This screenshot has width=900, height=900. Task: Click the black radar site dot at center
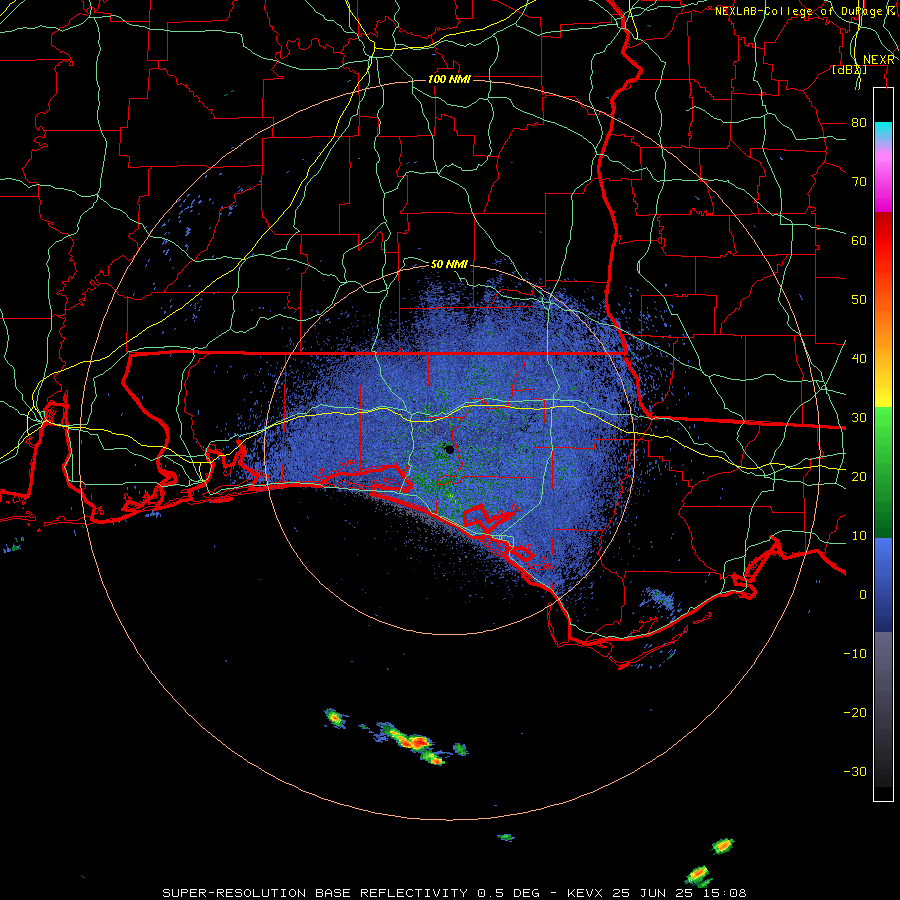coord(449,449)
